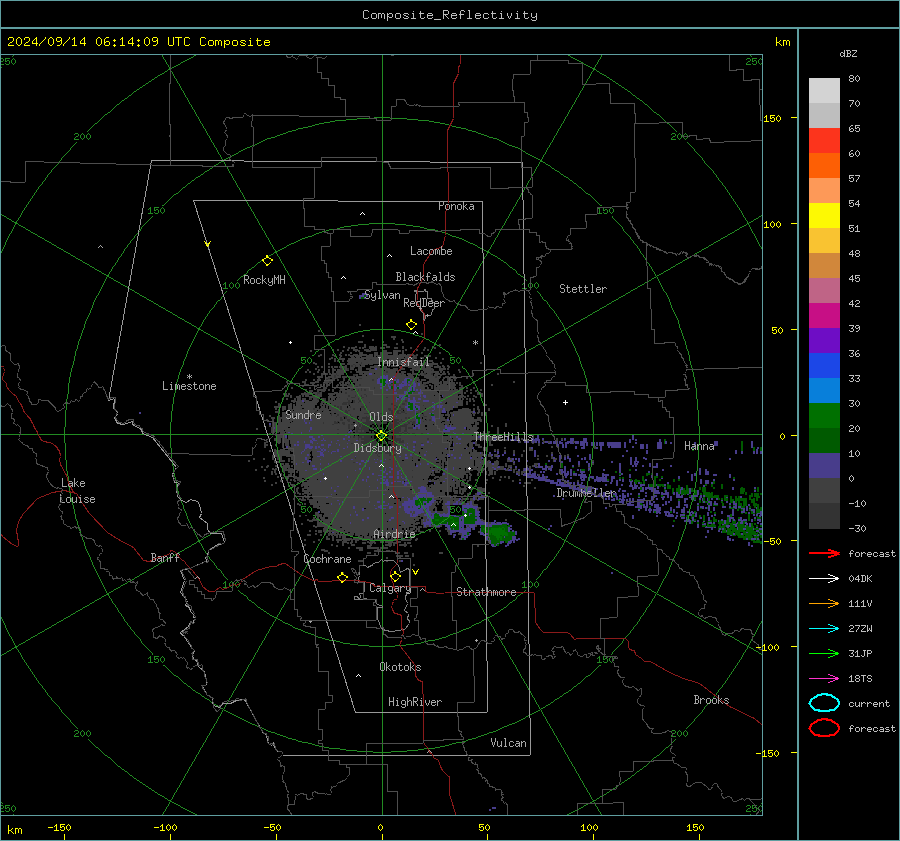Click the Banff city label
The height and width of the screenshot is (841, 900).
click(x=165, y=558)
